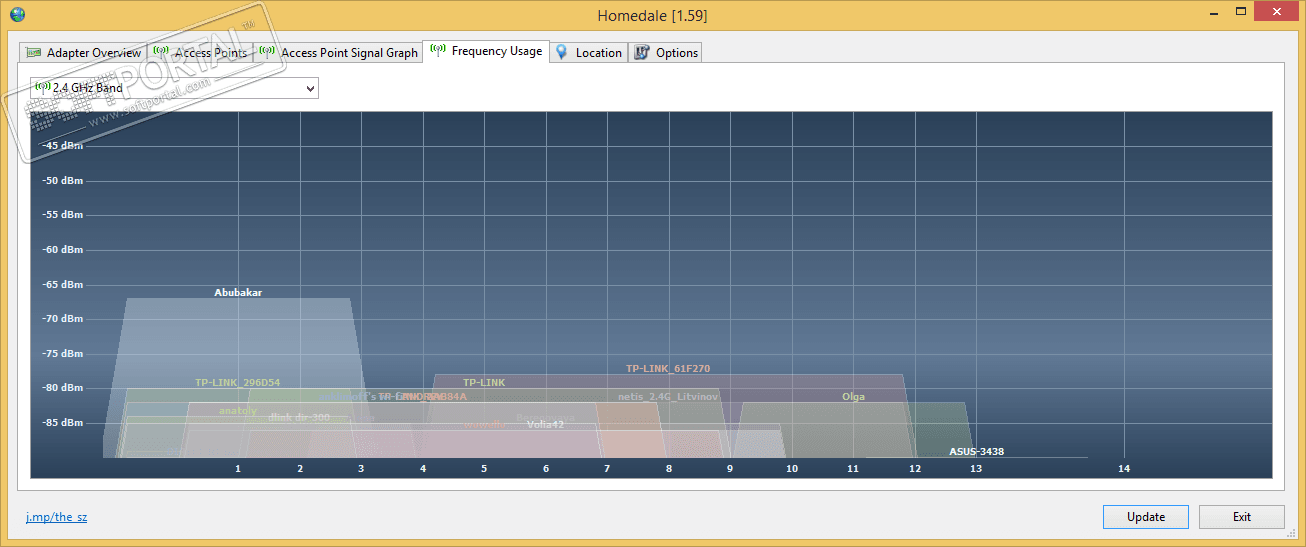Click the -85 dBm axis label

(x=62, y=423)
